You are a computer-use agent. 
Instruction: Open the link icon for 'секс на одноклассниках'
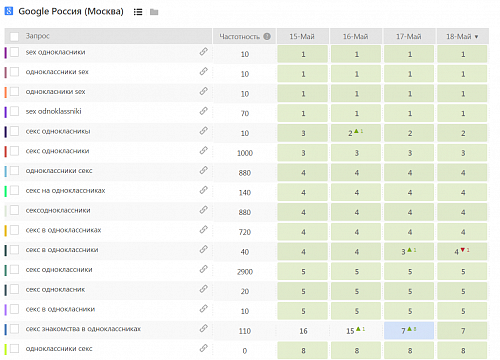204,190
